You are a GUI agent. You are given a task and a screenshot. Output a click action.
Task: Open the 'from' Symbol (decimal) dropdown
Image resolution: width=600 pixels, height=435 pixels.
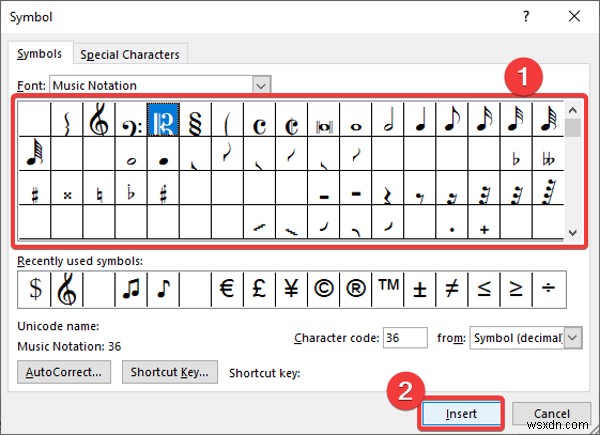point(573,338)
